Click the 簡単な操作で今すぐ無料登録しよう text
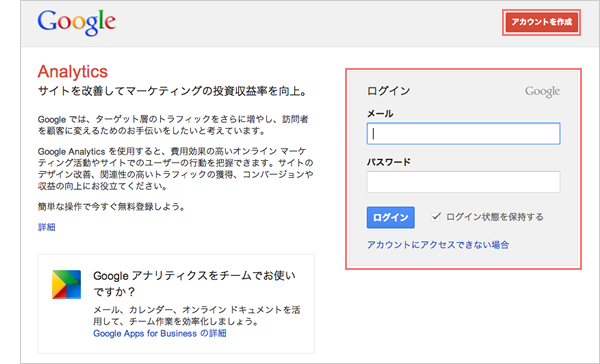Image resolution: width=600 pixels, height=364 pixels. (112, 207)
